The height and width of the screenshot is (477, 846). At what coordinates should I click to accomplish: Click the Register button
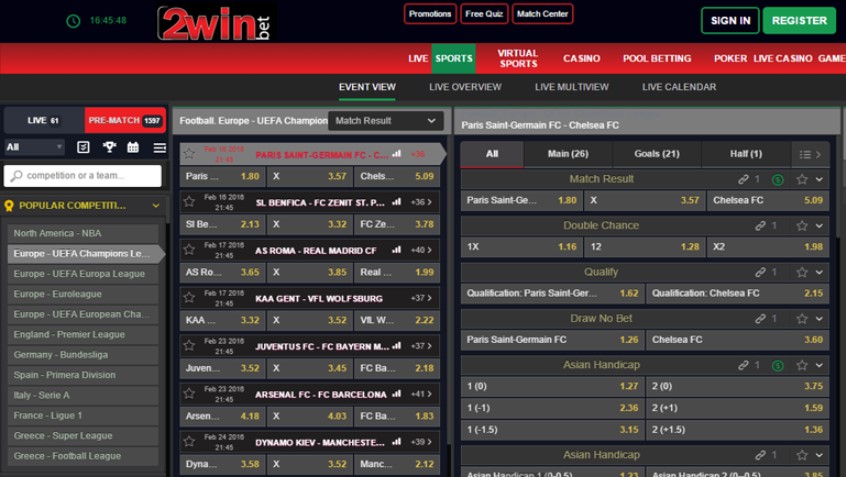click(799, 21)
